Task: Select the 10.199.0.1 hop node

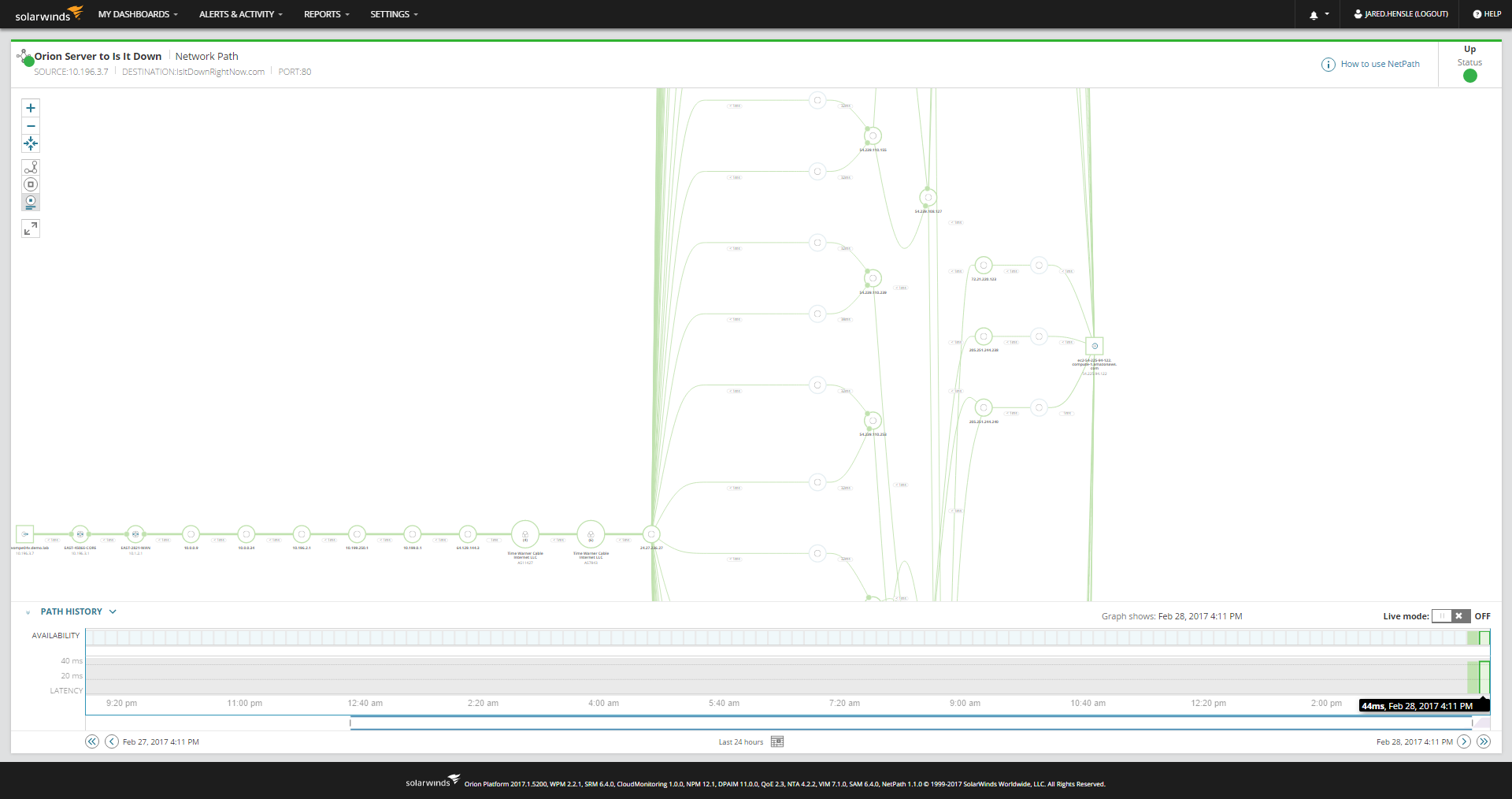Action: point(412,534)
